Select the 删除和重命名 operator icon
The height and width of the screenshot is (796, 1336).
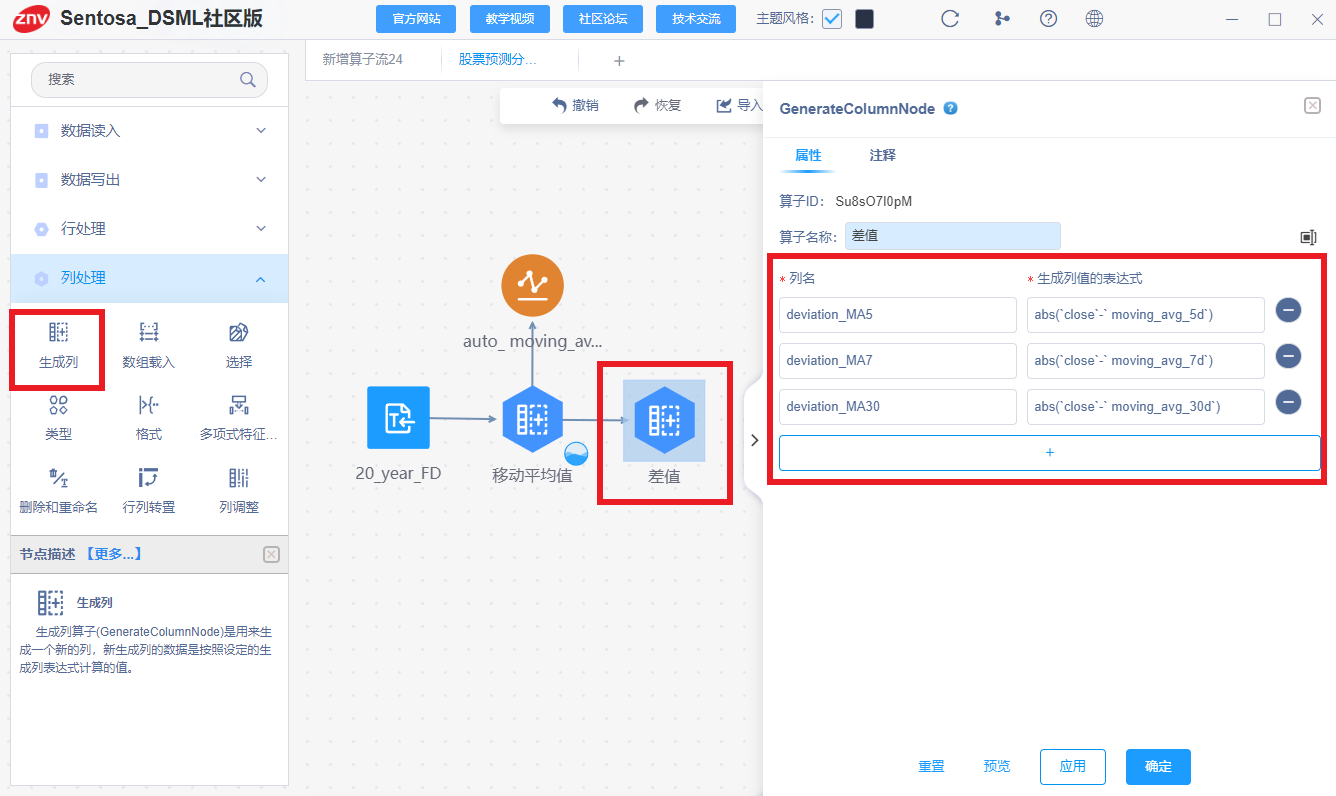click(58, 477)
